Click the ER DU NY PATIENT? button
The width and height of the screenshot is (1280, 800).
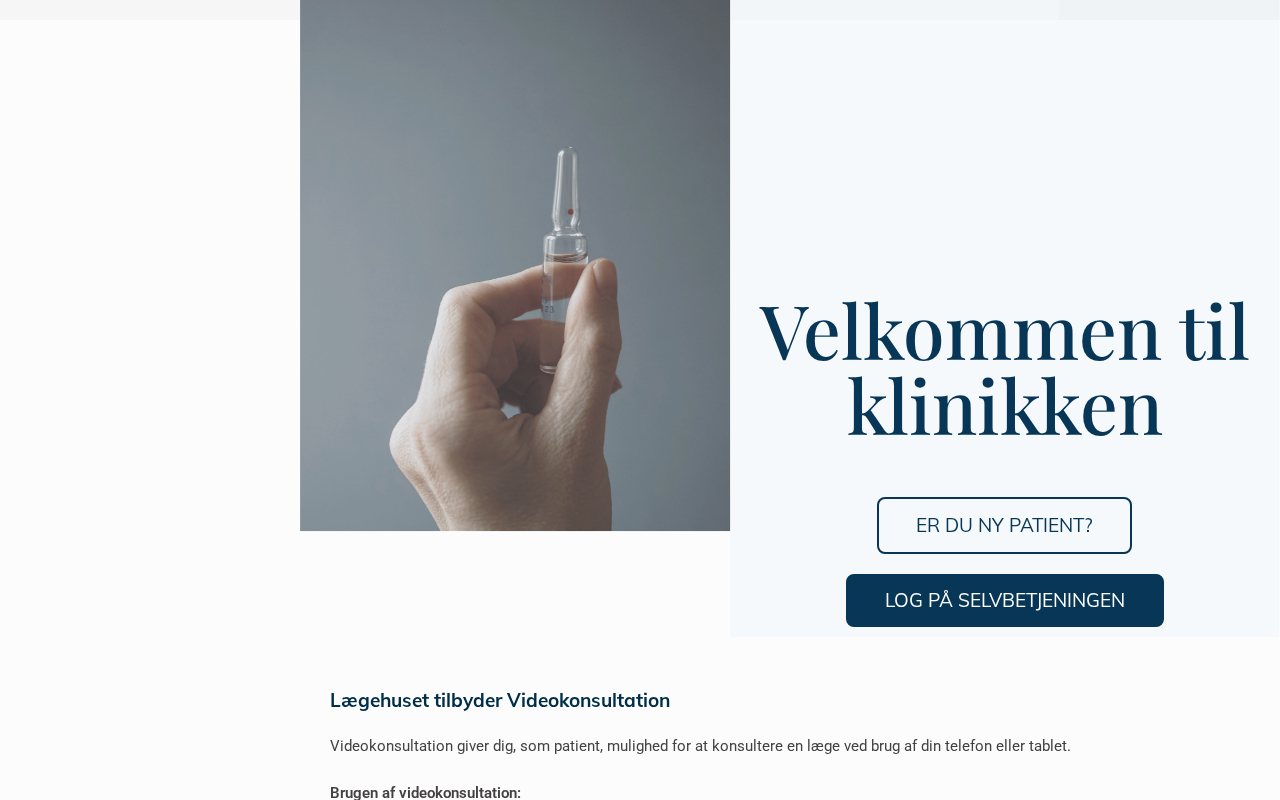[x=1004, y=525]
